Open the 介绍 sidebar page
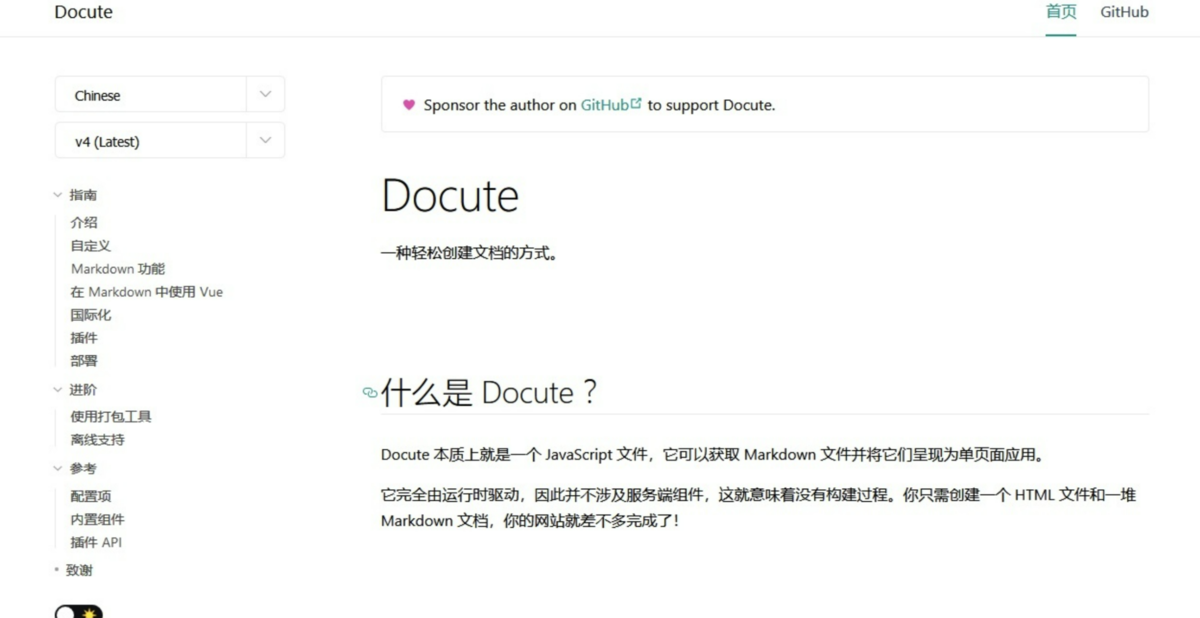The height and width of the screenshot is (618, 1200). click(84, 222)
